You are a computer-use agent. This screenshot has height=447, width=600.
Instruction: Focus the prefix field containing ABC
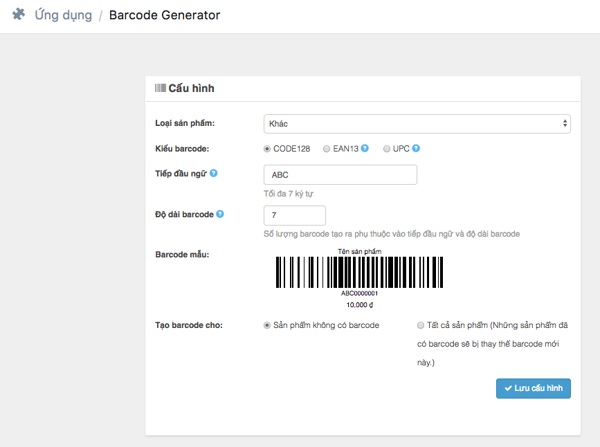pos(340,175)
